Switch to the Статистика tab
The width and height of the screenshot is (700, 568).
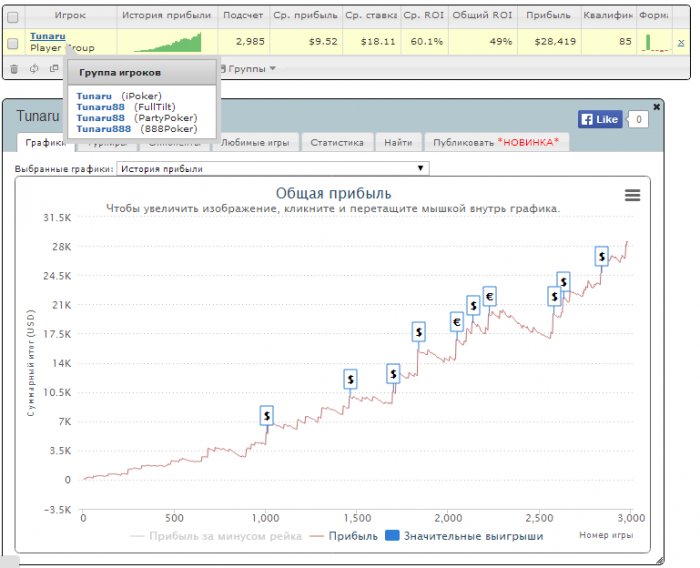click(336, 143)
